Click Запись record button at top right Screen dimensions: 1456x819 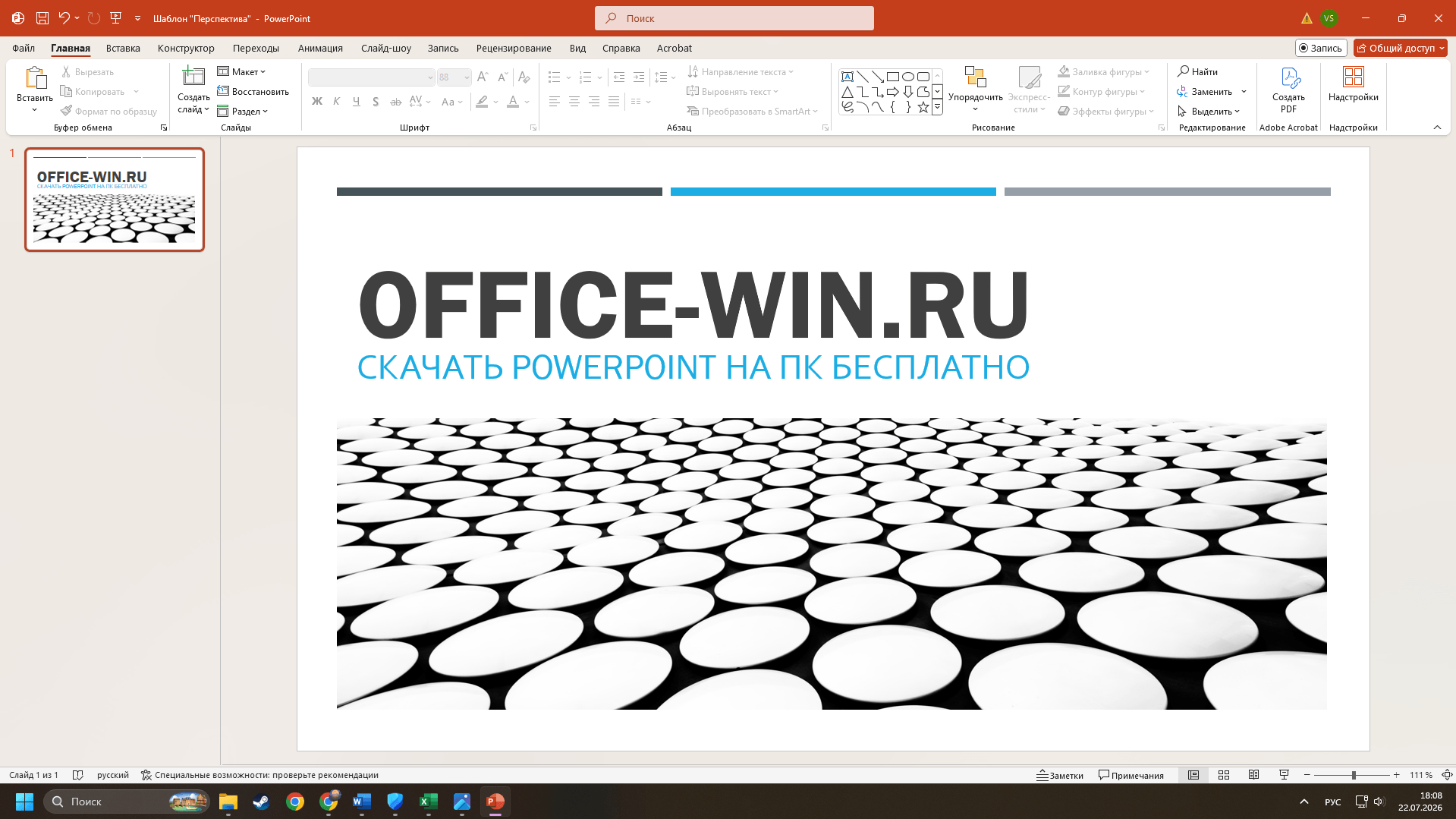1321,48
